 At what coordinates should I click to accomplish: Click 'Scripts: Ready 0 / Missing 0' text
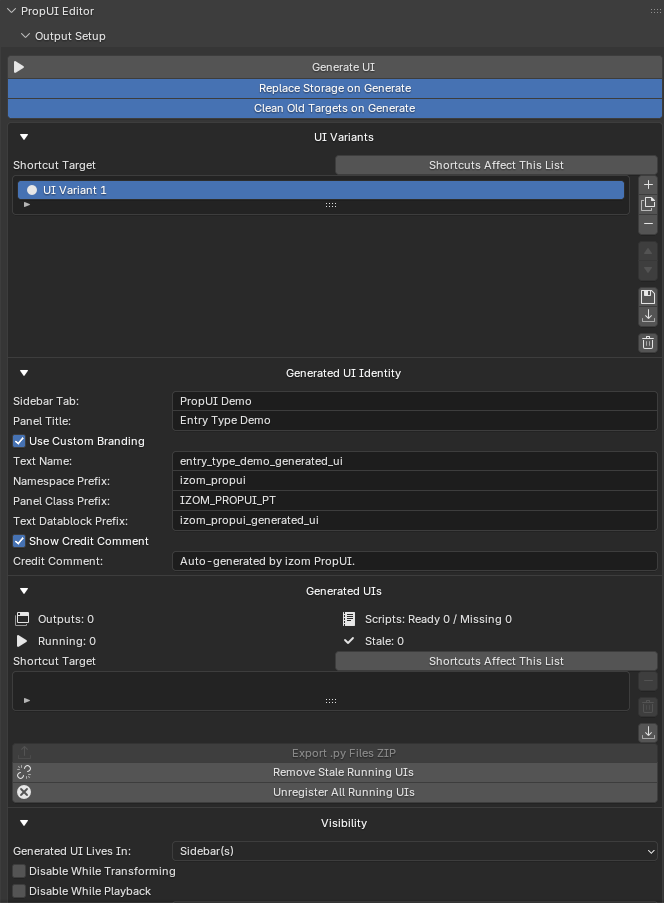(x=438, y=619)
